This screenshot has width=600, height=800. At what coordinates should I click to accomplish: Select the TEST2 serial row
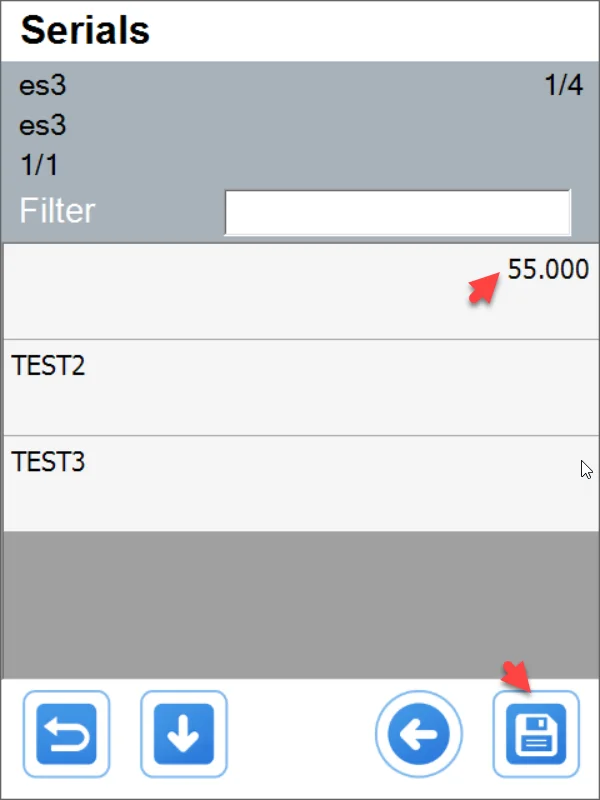click(300, 387)
